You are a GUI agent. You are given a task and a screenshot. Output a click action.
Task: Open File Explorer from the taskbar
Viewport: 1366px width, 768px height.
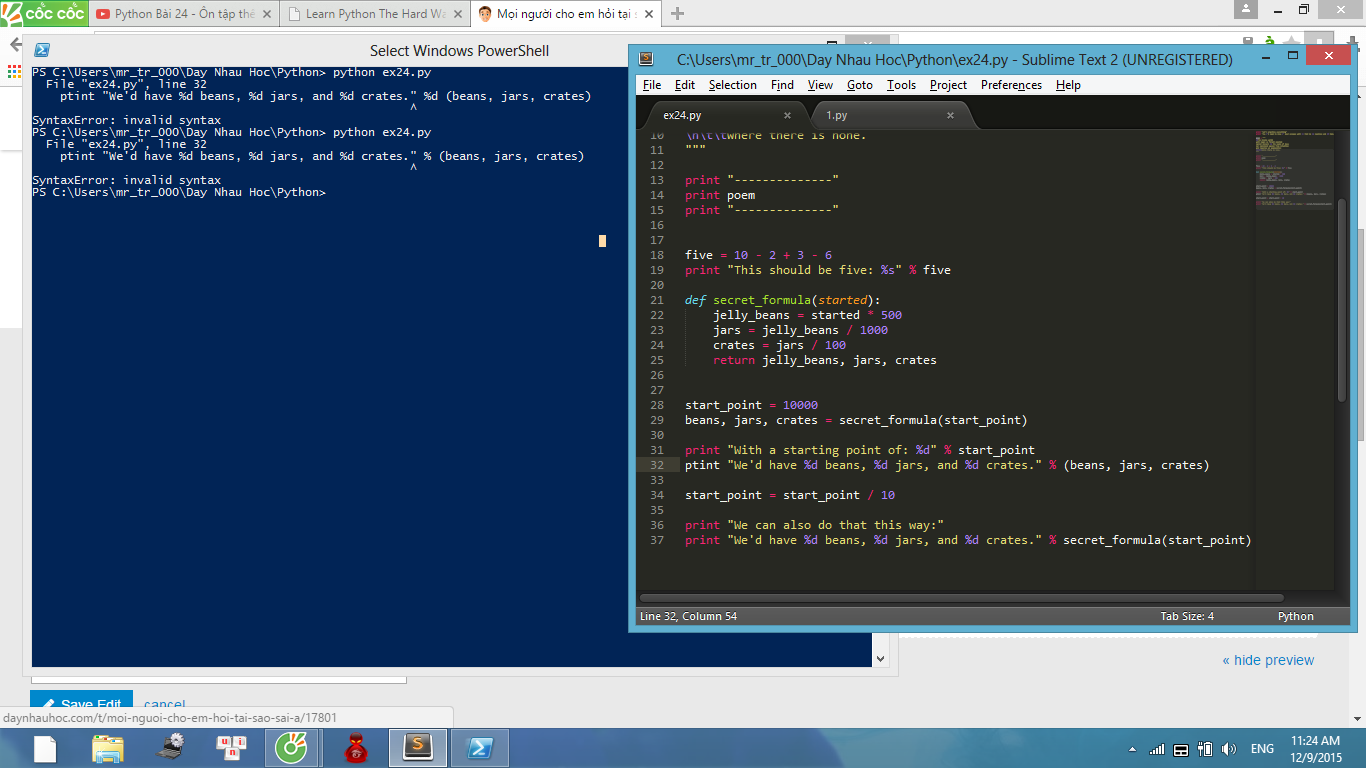(107, 747)
